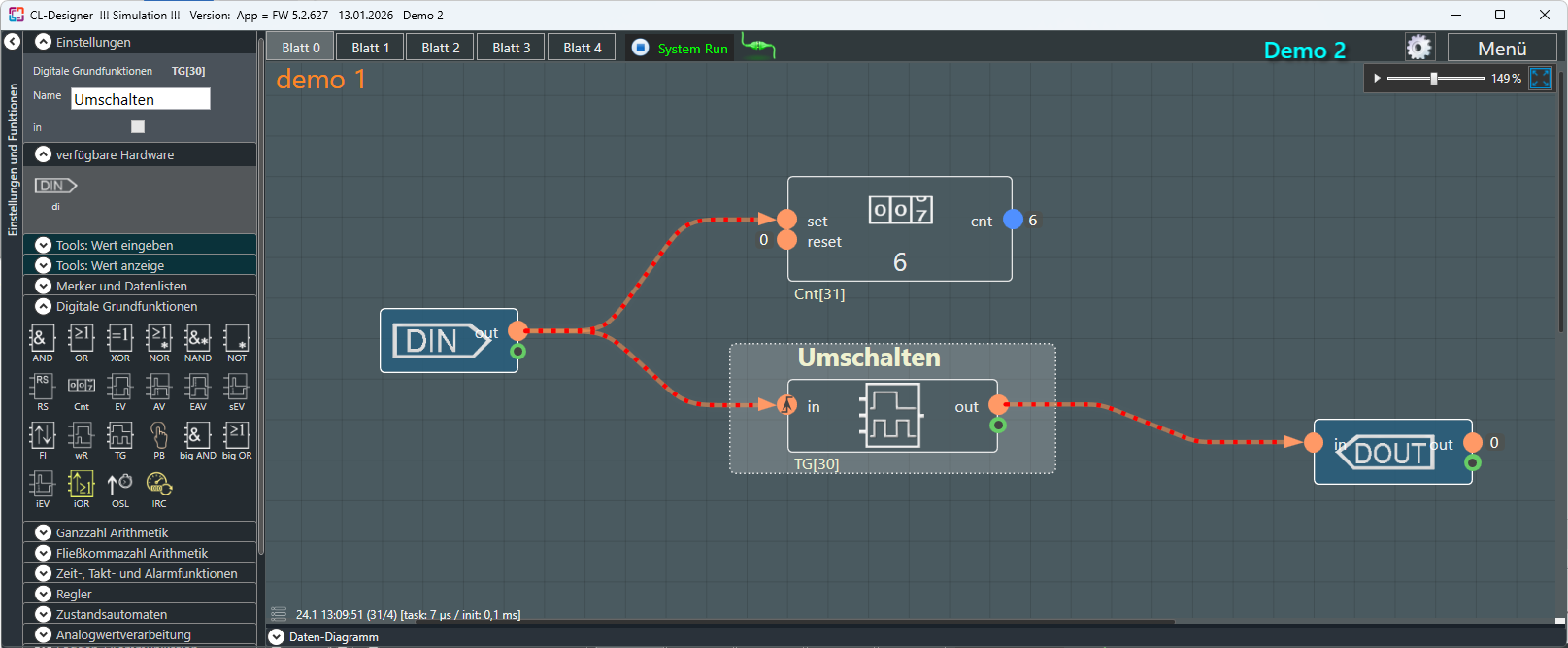Collapse the Digitale Grundfunktionen section
The width and height of the screenshot is (1568, 648).
43,306
